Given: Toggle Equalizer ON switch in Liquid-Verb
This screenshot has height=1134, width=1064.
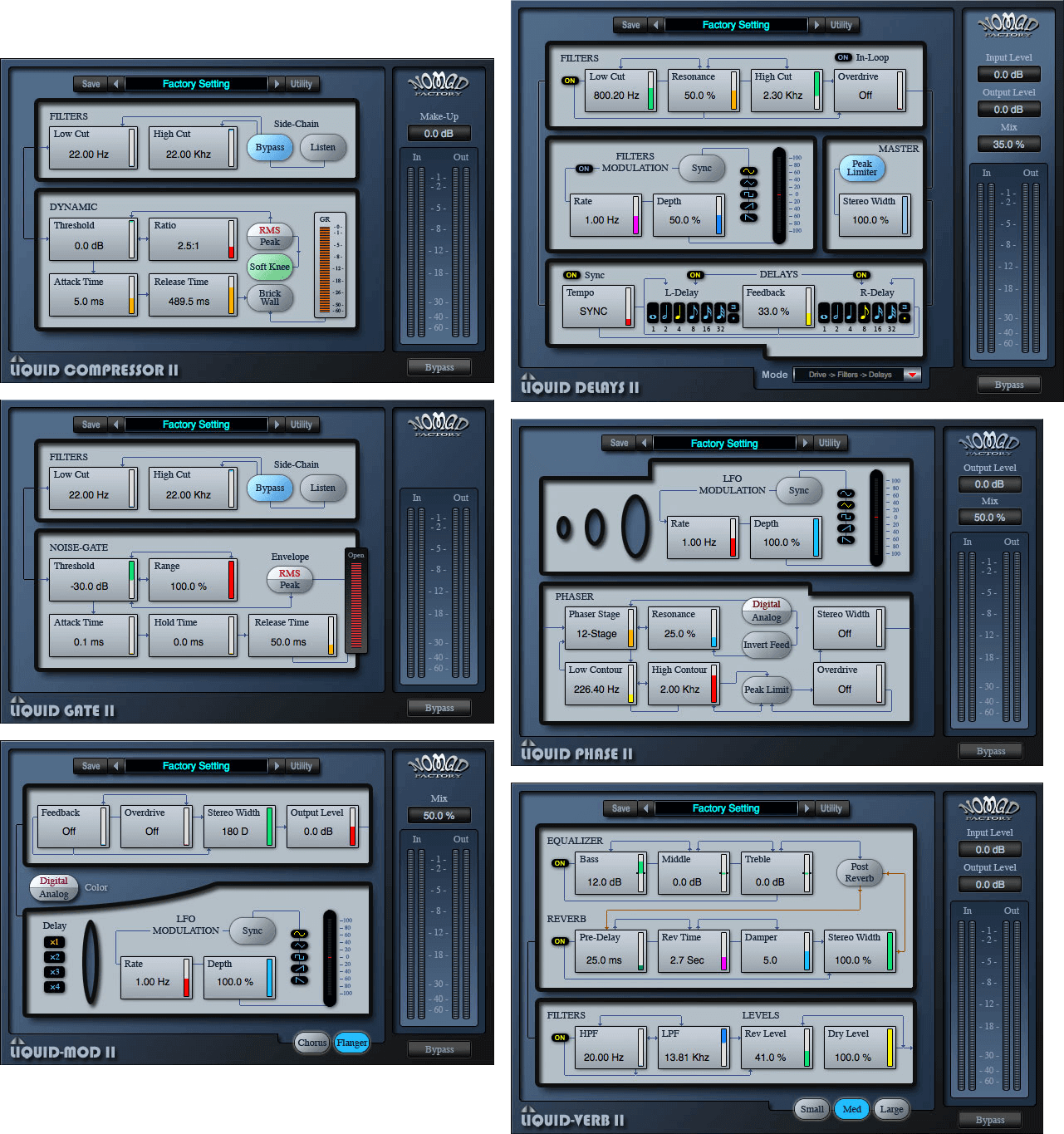Looking at the screenshot, I should click(560, 863).
